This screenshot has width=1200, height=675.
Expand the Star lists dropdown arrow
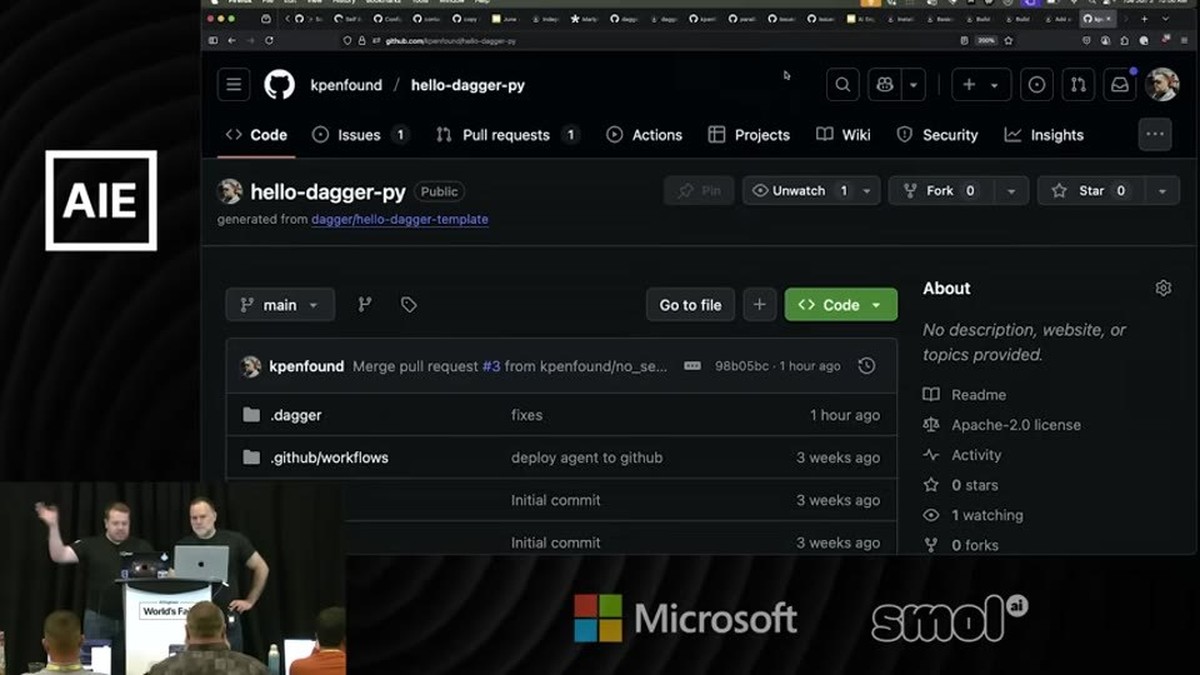[x=1162, y=191]
